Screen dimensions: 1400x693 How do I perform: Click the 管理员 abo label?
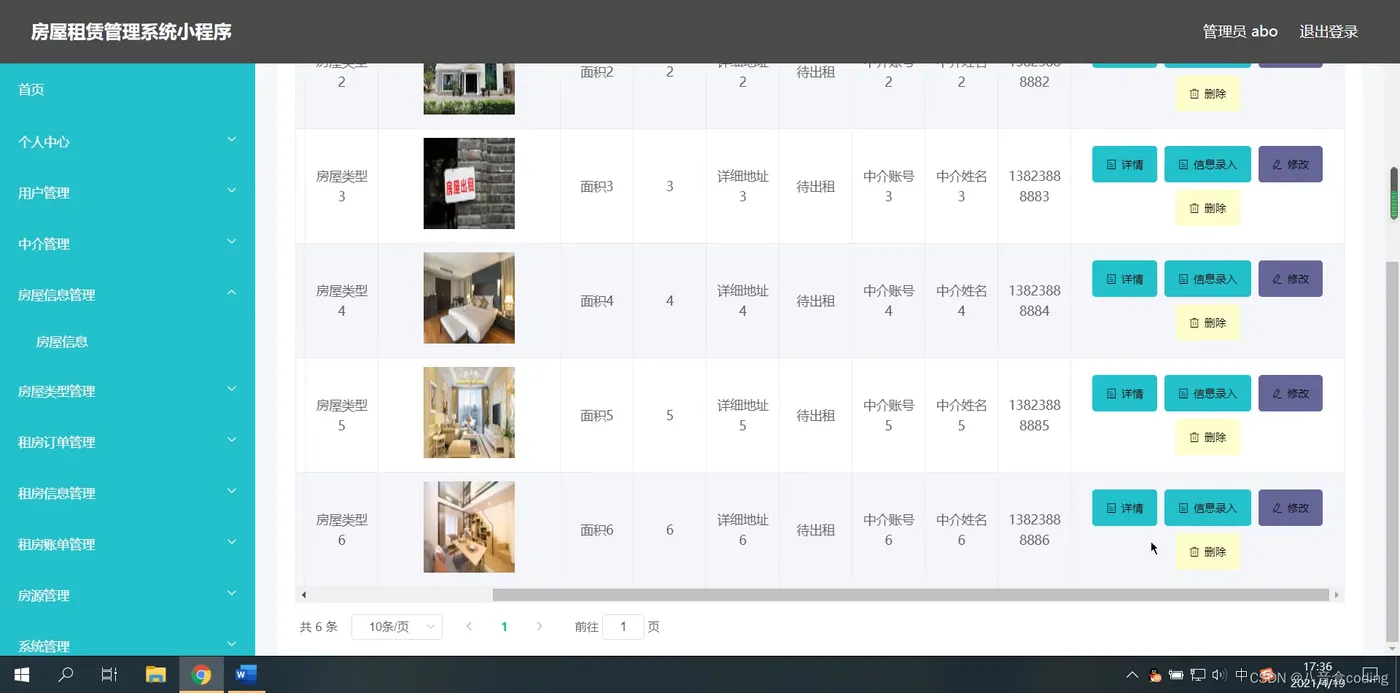click(1240, 31)
